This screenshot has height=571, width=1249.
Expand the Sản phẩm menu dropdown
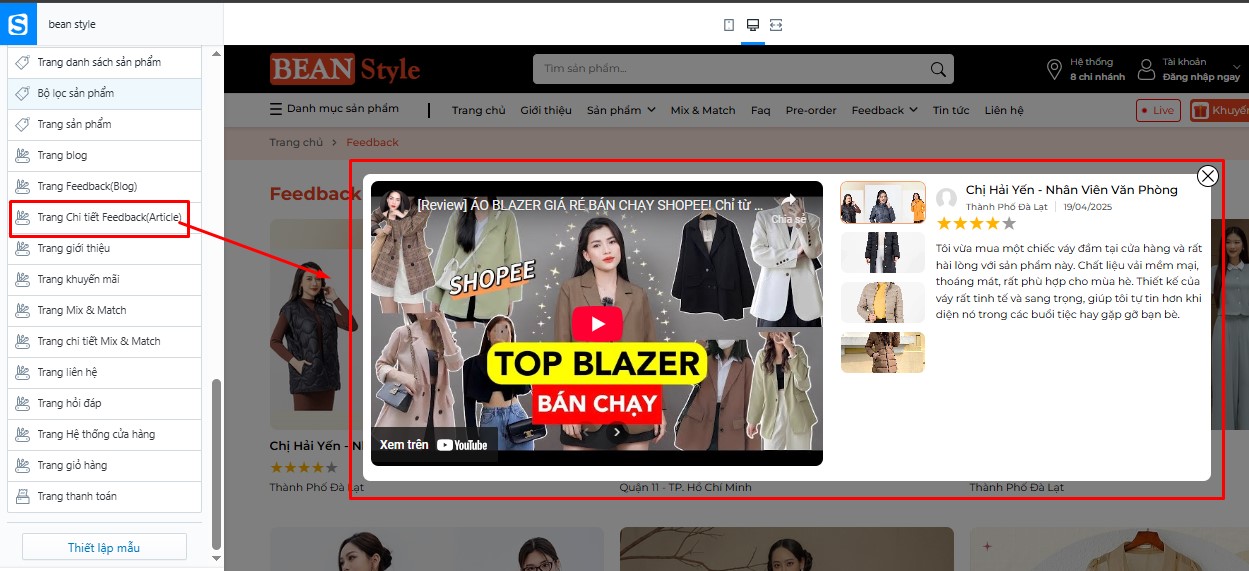click(x=621, y=110)
